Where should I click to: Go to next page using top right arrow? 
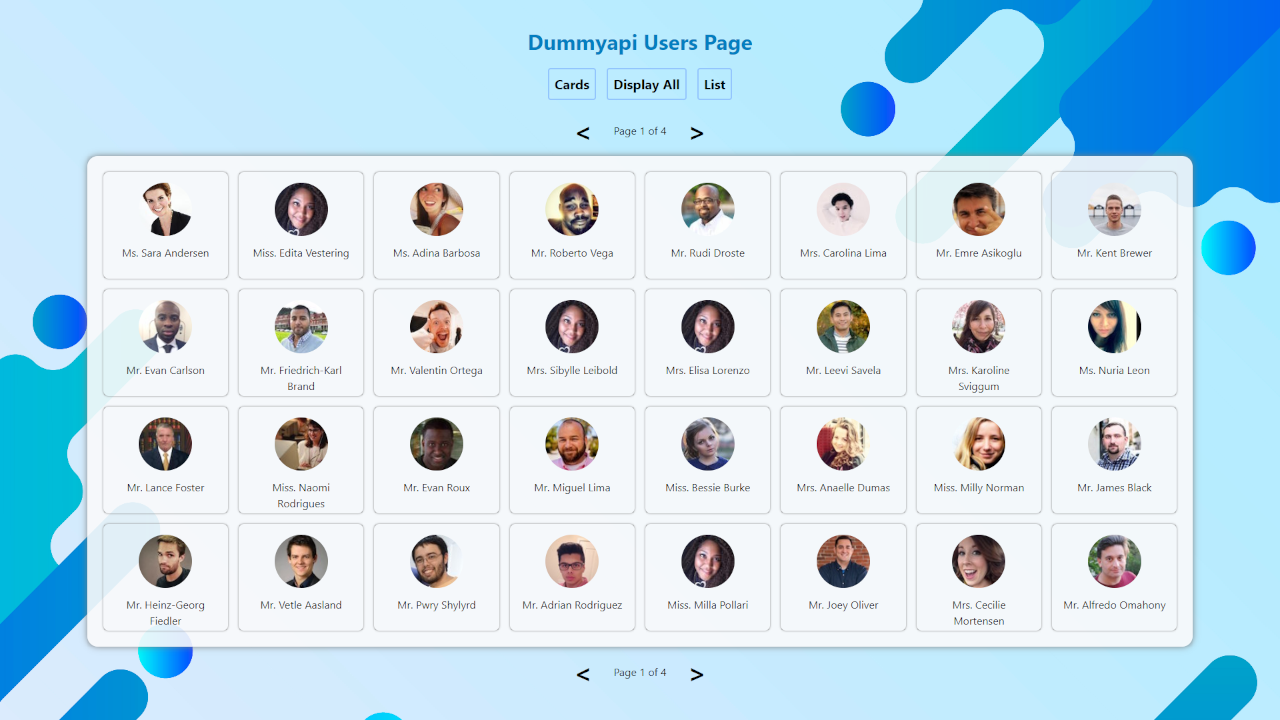(x=697, y=133)
